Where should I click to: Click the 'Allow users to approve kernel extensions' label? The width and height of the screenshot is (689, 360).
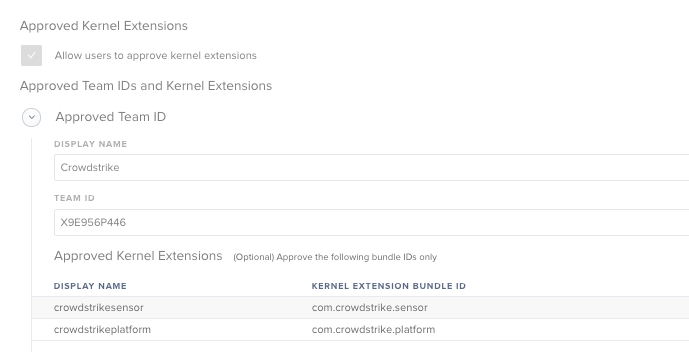click(156, 56)
